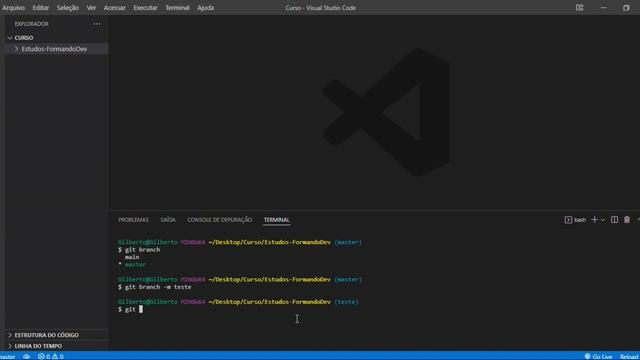Open the terminal launch profile dropdown arrow
Image resolution: width=640 pixels, height=360 pixels.
(x=603, y=220)
